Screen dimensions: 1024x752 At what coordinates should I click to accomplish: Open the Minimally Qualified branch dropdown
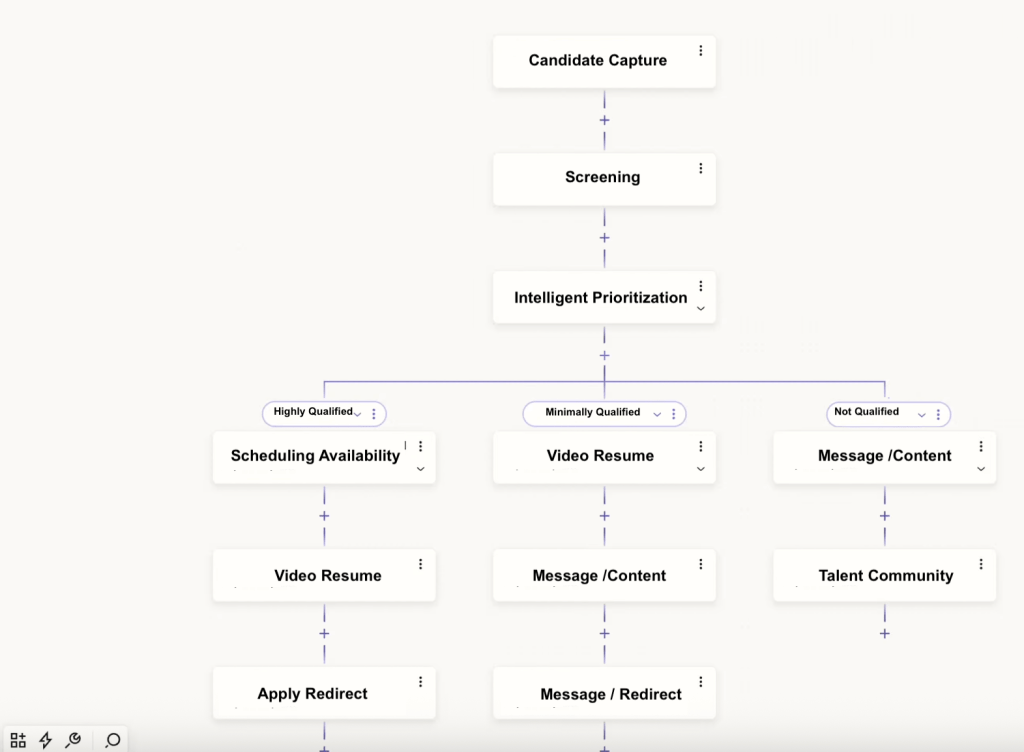[657, 414]
